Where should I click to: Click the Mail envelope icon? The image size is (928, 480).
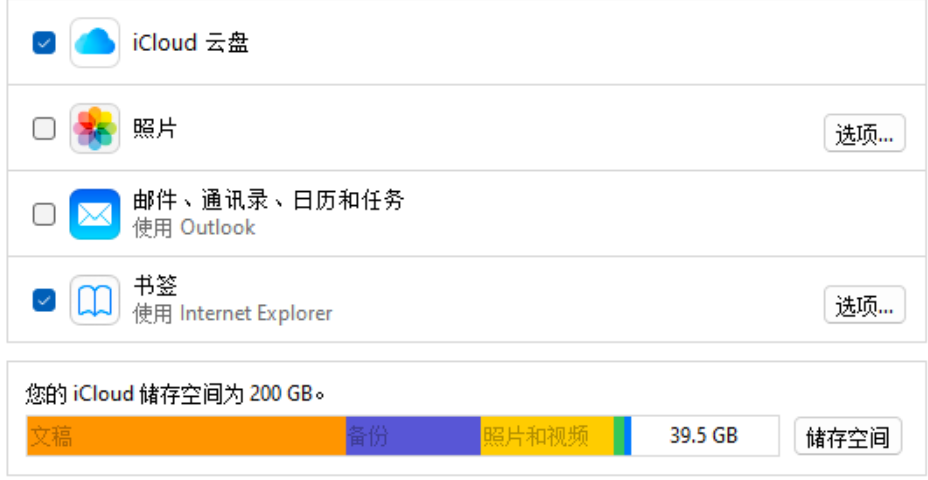coord(95,214)
